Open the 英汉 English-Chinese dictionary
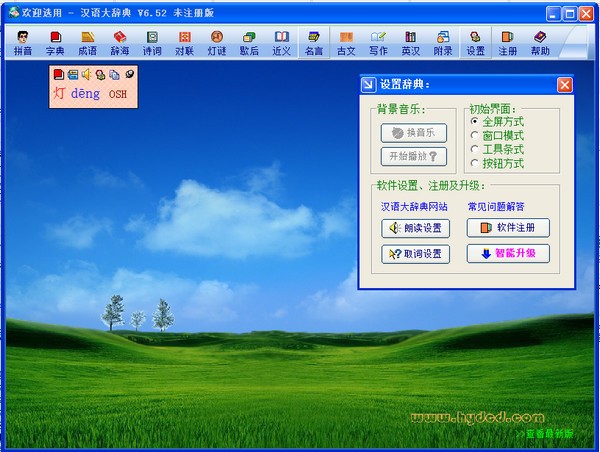This screenshot has width=600, height=452. click(411, 43)
